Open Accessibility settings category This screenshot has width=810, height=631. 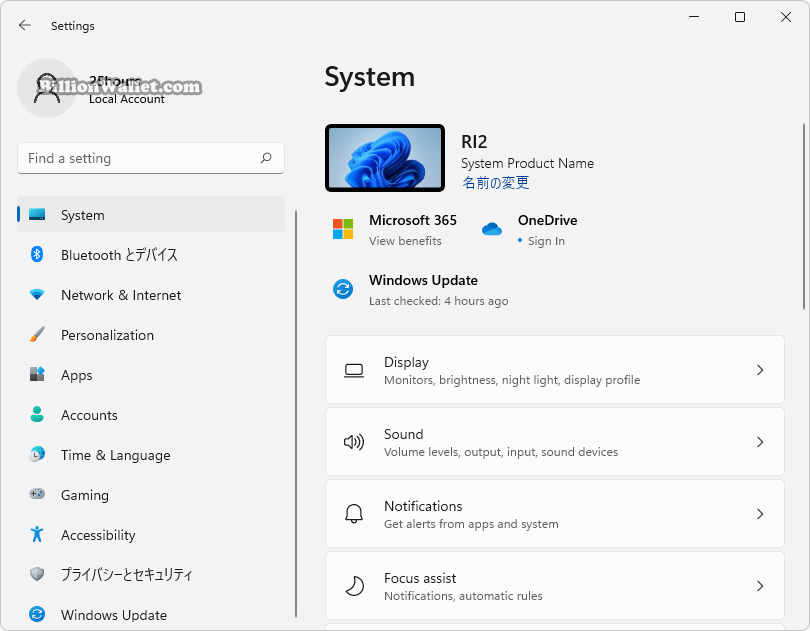151,535
